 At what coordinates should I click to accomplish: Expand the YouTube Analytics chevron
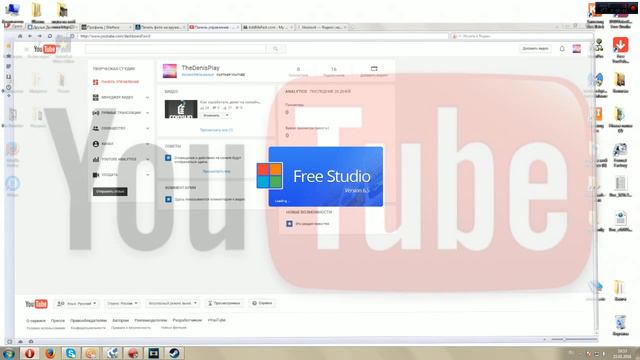pos(147,159)
